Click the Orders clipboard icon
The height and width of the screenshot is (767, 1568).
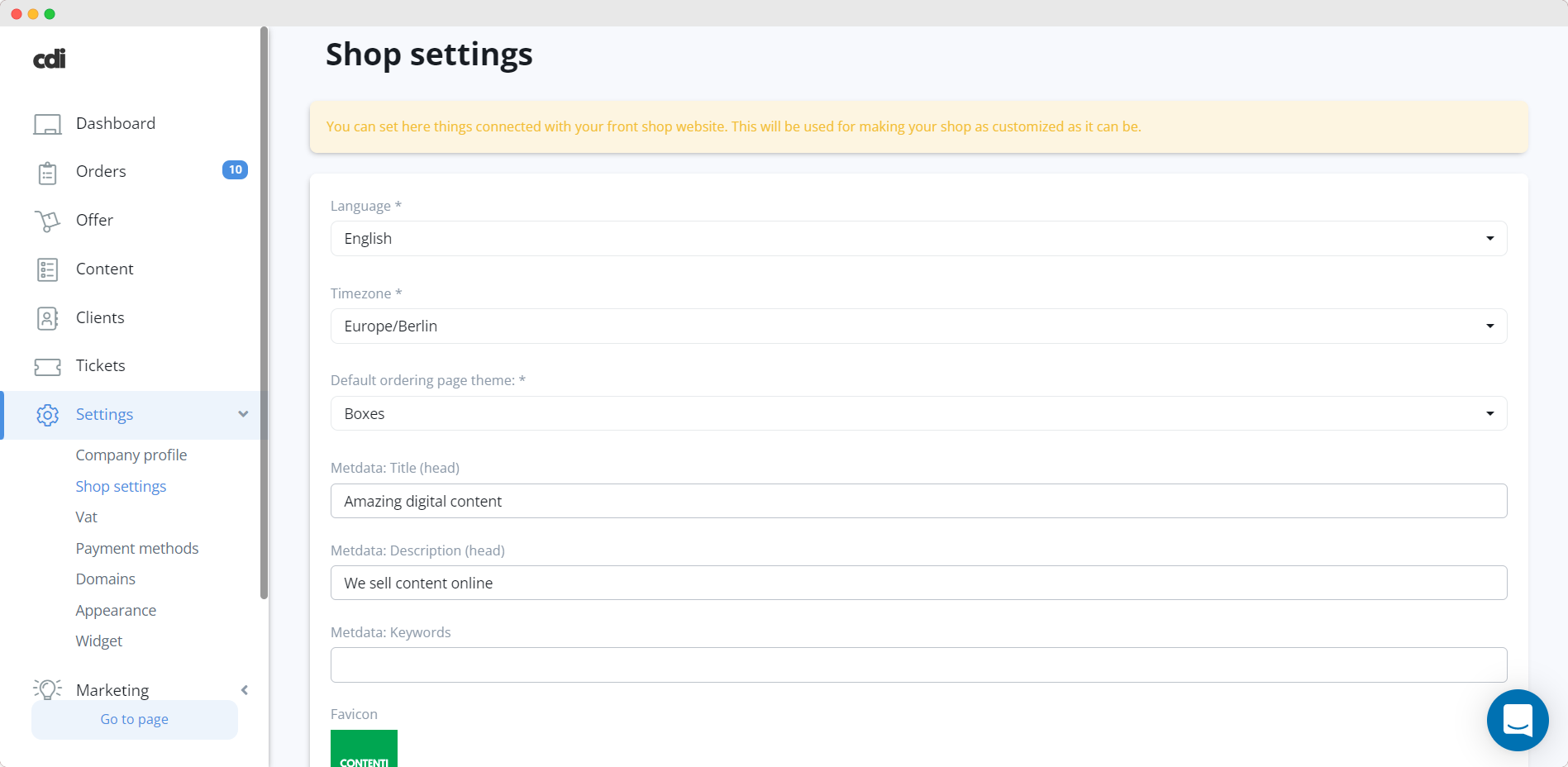(x=47, y=173)
